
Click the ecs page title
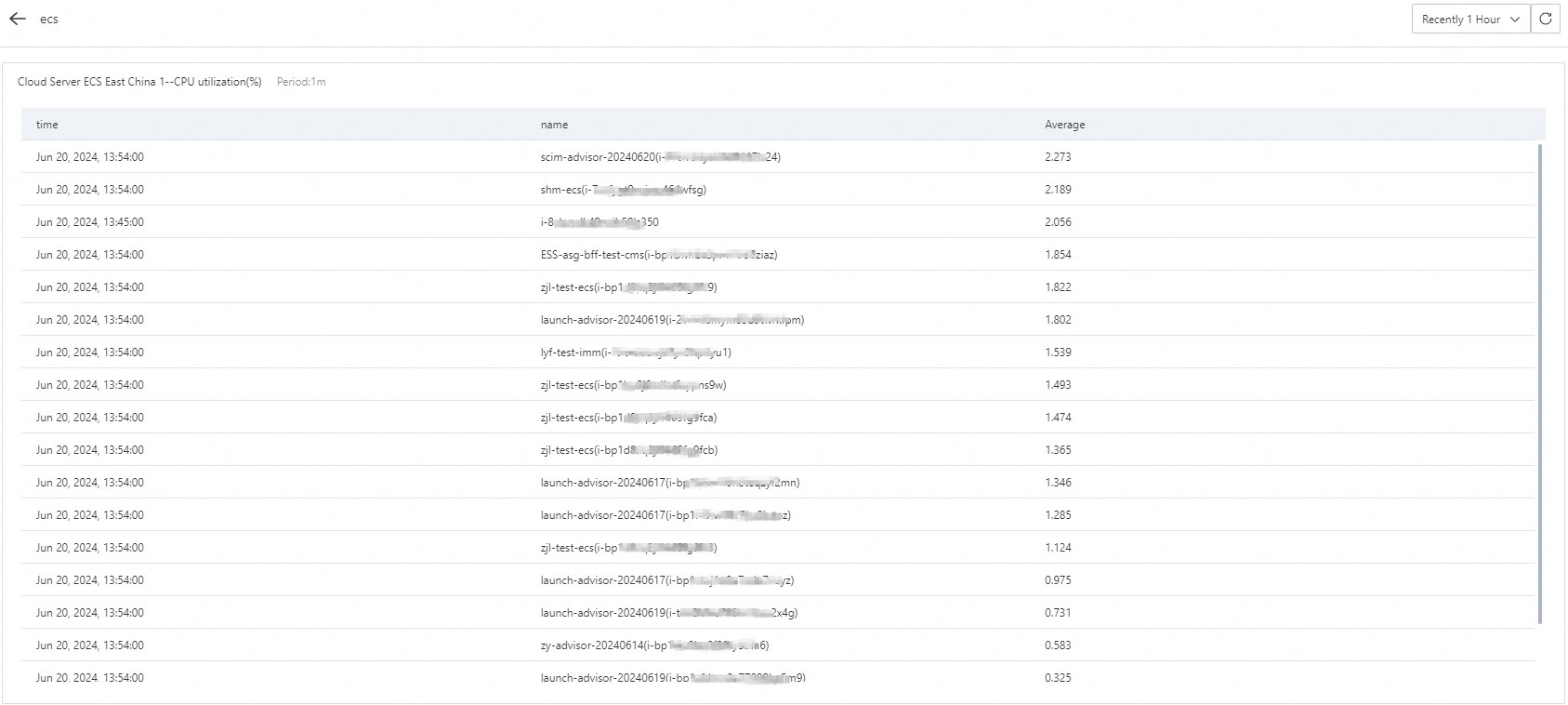point(48,20)
